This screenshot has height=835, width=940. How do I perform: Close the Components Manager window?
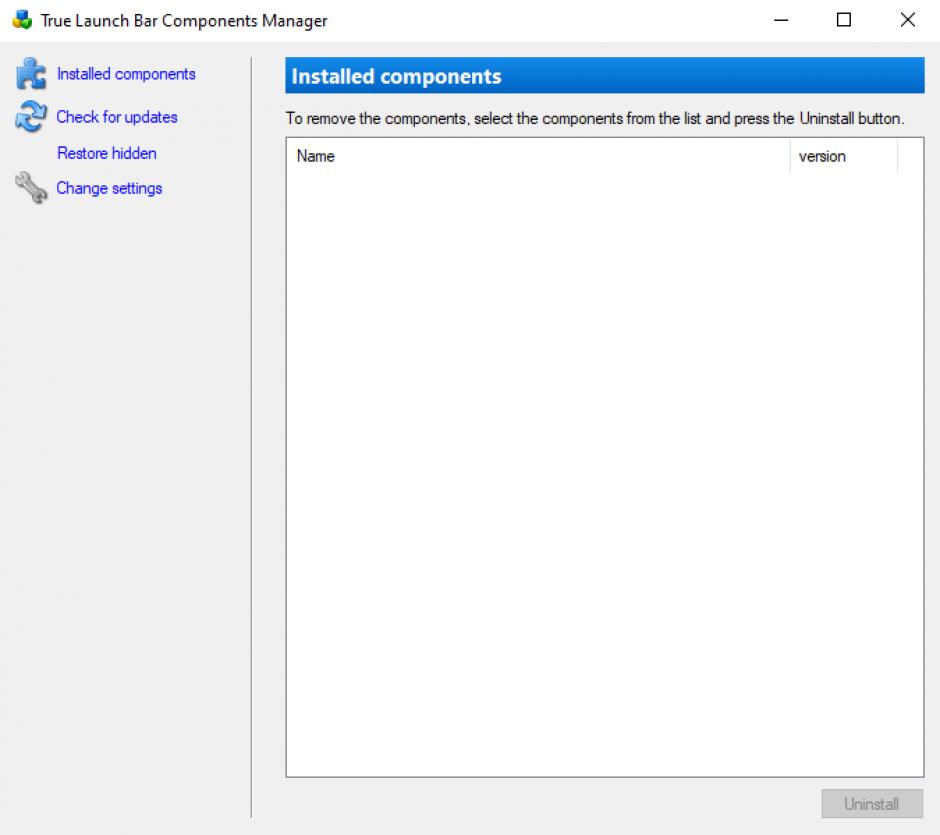908,20
